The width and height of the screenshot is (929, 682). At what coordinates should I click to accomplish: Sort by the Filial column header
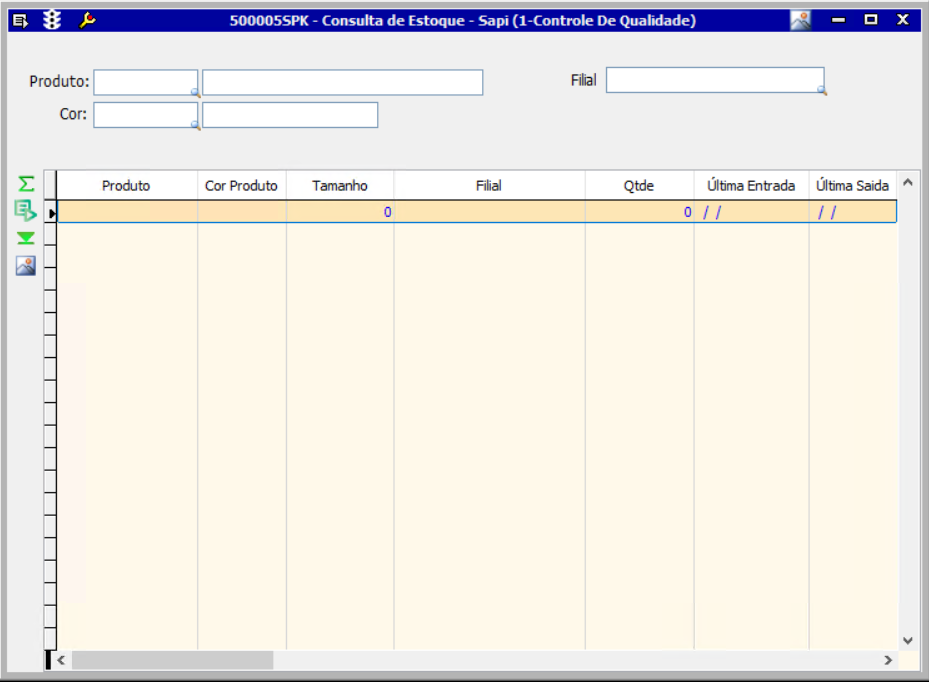pyautogui.click(x=489, y=185)
